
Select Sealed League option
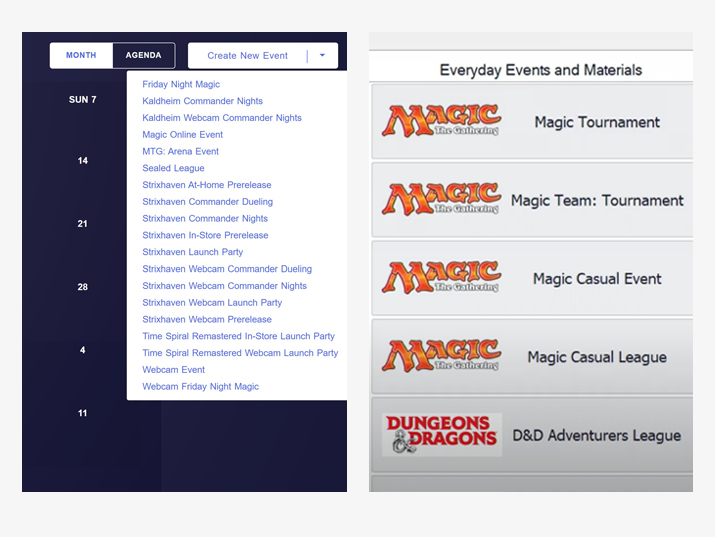click(x=173, y=168)
